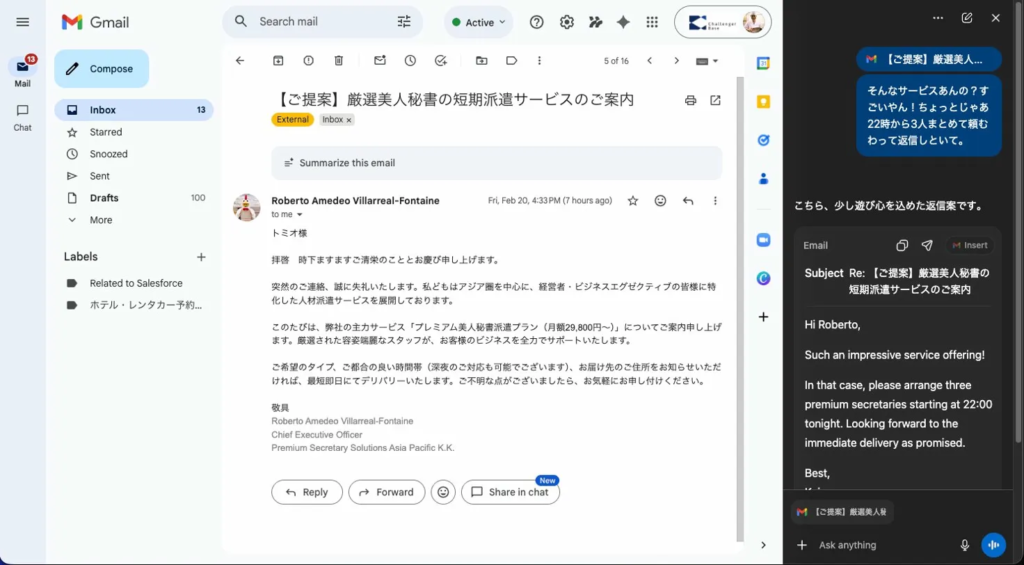1024x565 pixels.
Task: Open the Active status dropdown
Action: coord(479,22)
